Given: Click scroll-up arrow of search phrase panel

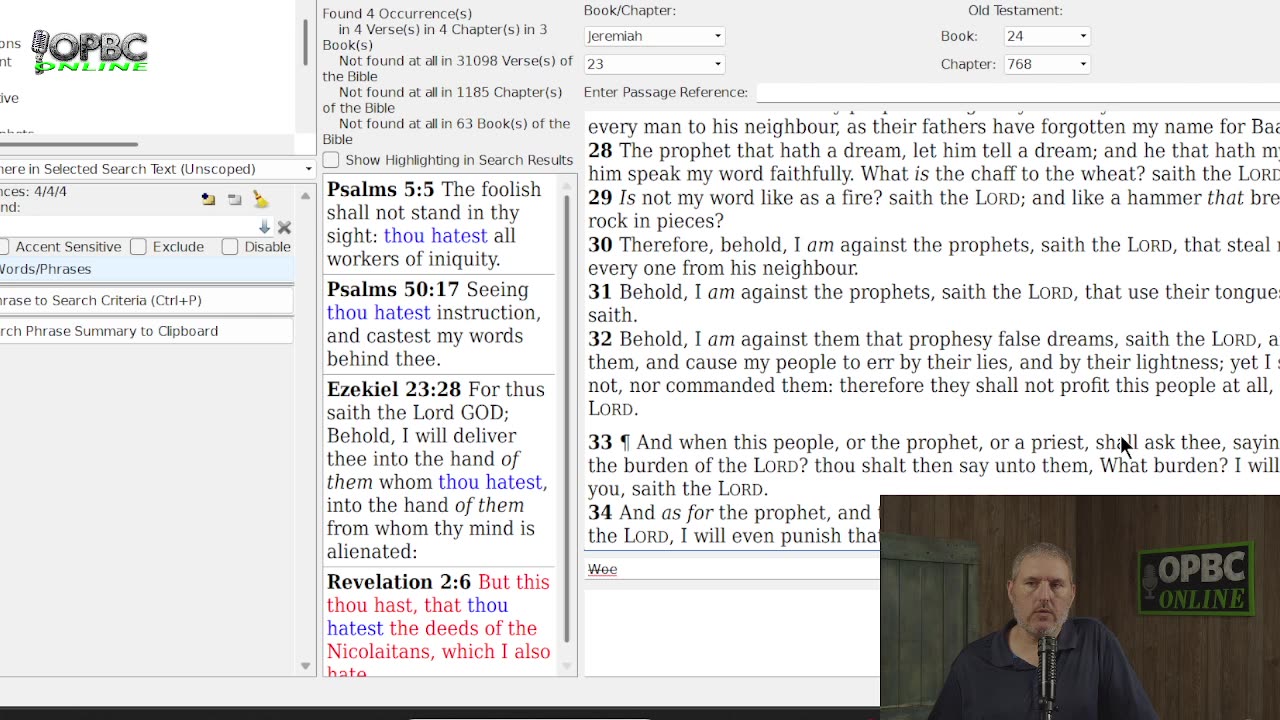Looking at the screenshot, I should [305, 196].
